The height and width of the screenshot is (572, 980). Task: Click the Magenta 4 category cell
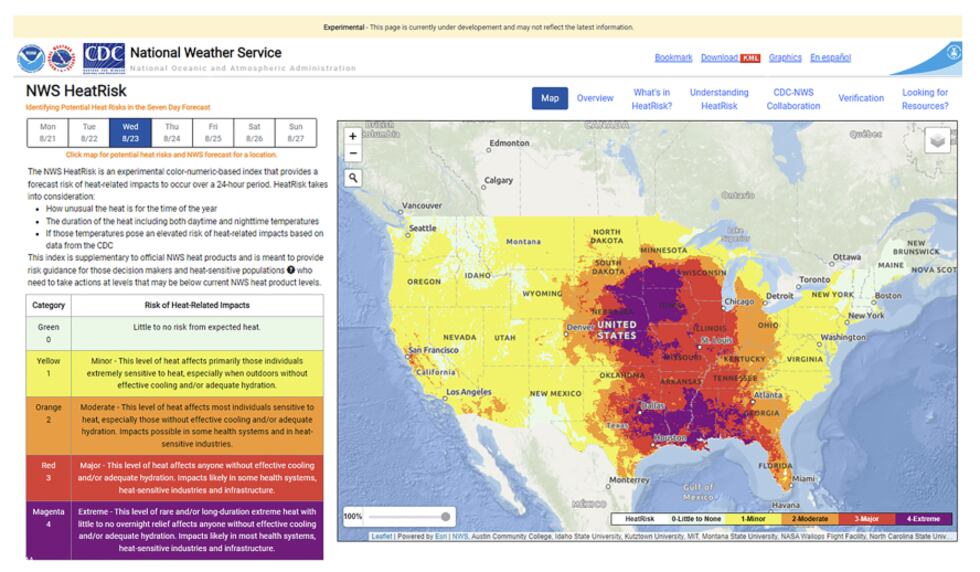coord(48,530)
